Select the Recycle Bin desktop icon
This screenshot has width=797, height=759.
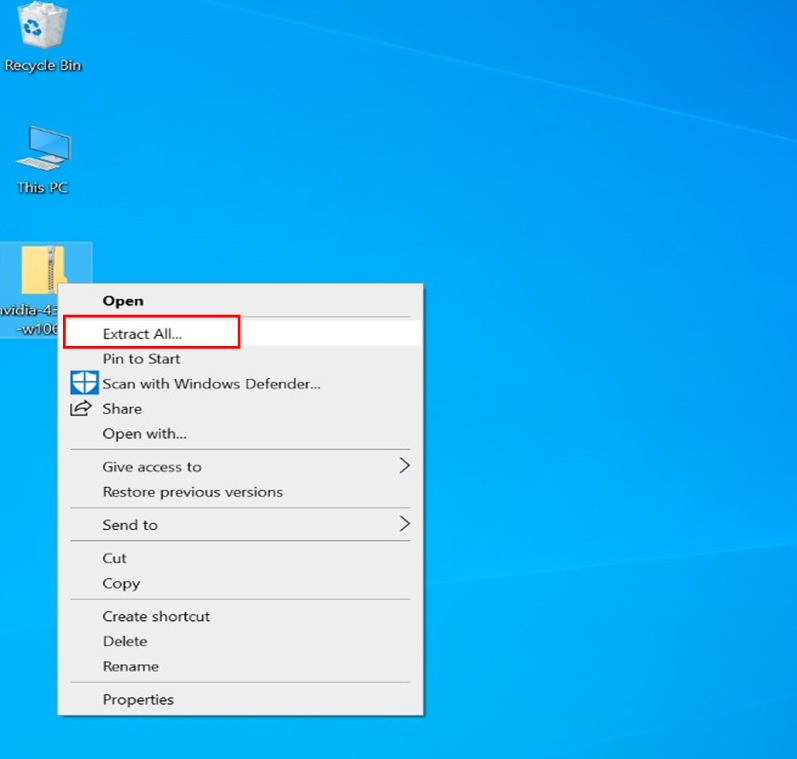click(x=43, y=25)
